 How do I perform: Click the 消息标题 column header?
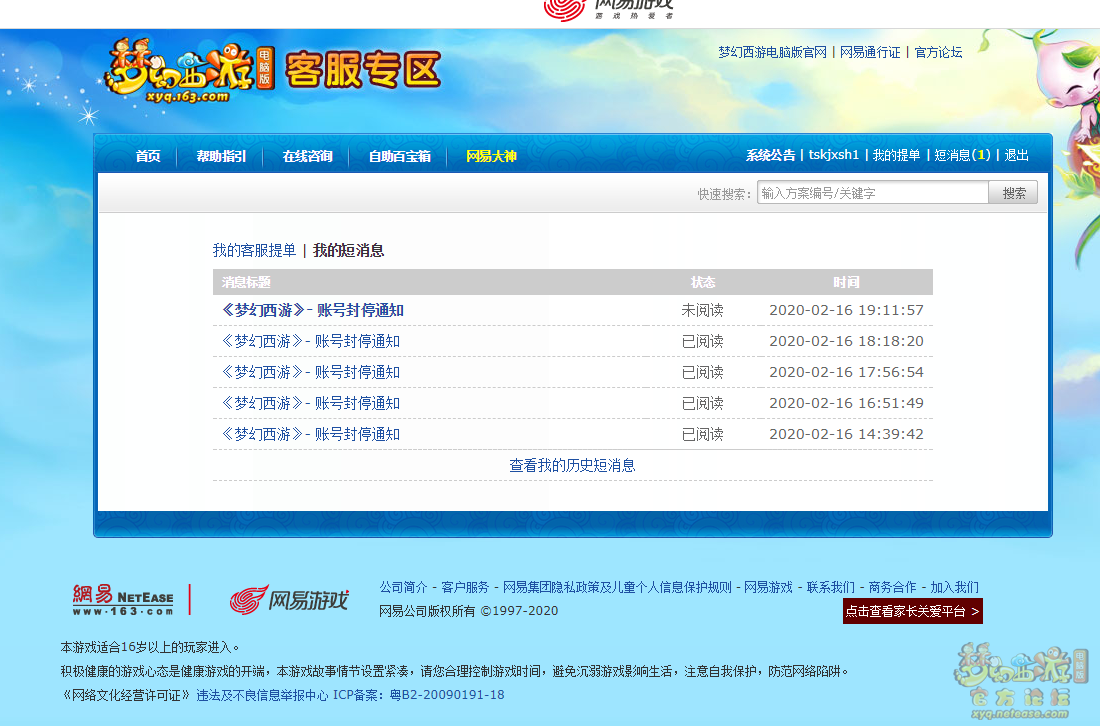(246, 282)
